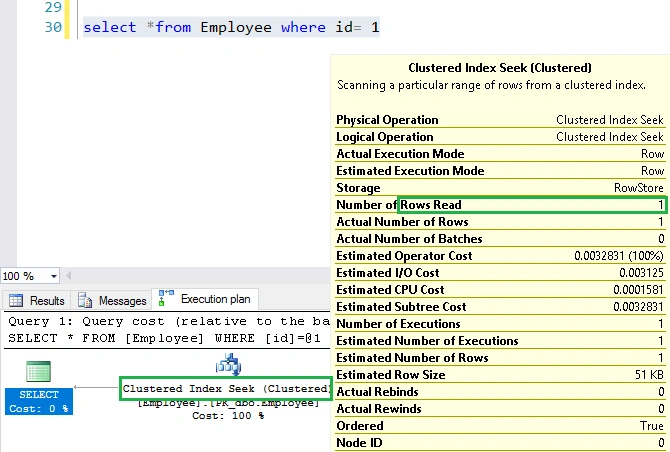Click the 'SELECT * FROM [Employee] WHERE [id]=@1' text
This screenshot has height=452, width=670.
click(165, 338)
